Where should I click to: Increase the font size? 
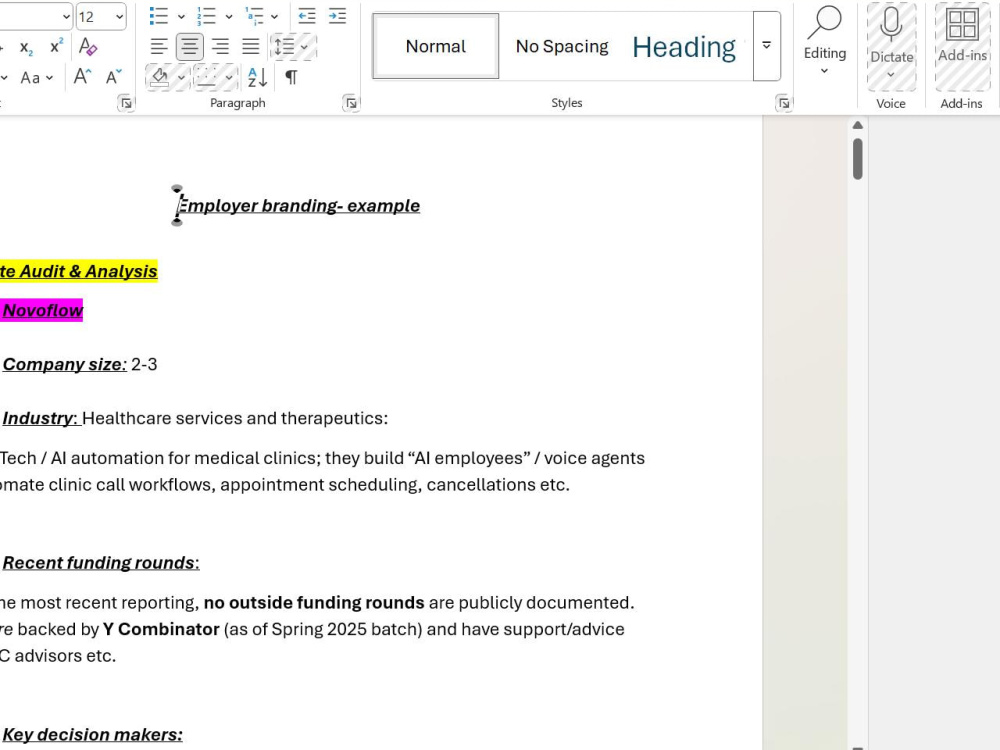point(82,77)
